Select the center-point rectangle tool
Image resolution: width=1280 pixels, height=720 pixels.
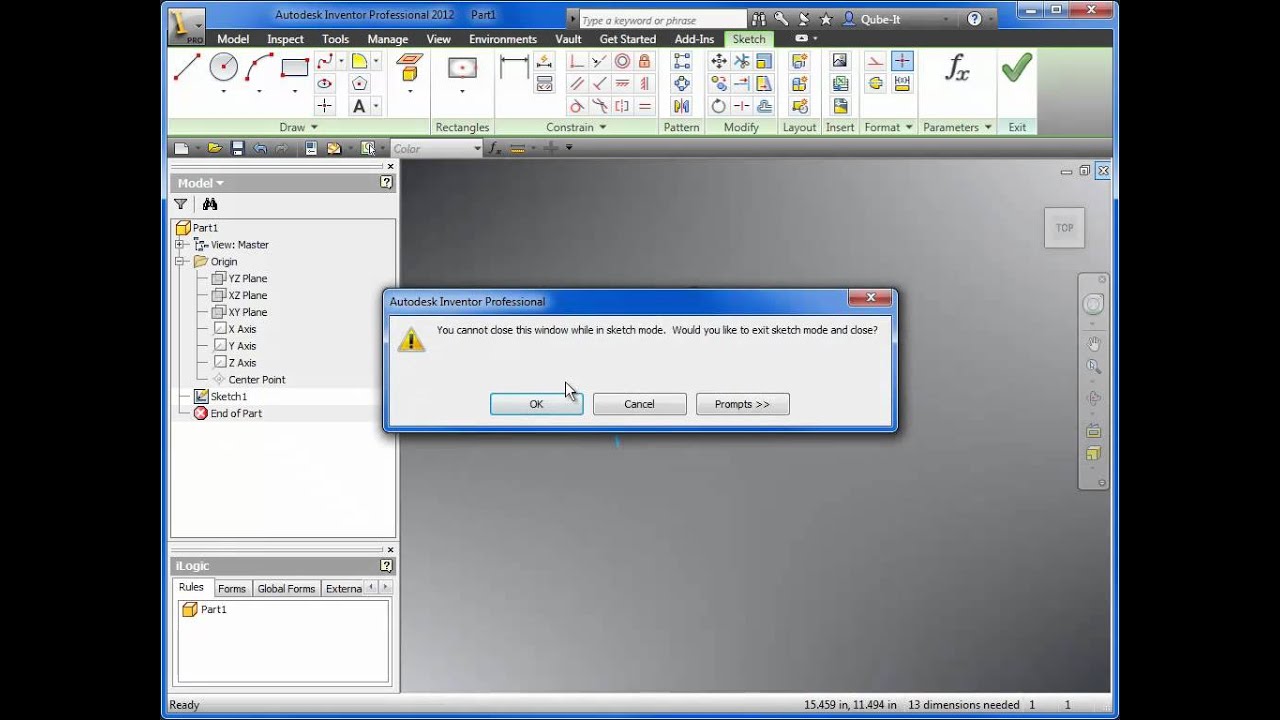pyautogui.click(x=462, y=68)
